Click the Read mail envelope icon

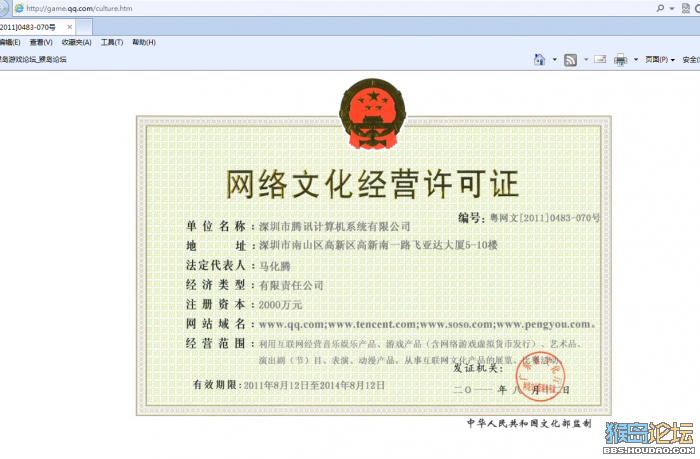600,59
